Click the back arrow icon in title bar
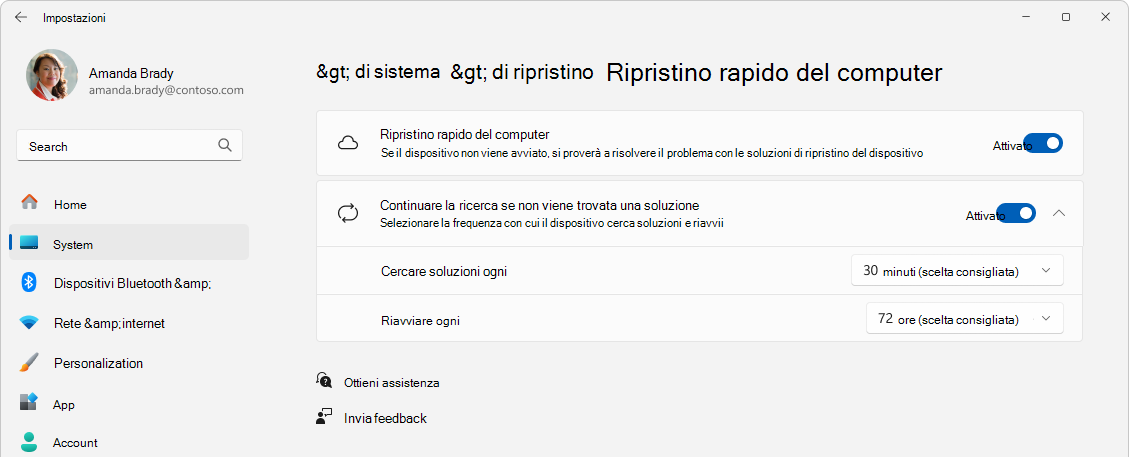This screenshot has height=457, width=1129. pyautogui.click(x=20, y=17)
